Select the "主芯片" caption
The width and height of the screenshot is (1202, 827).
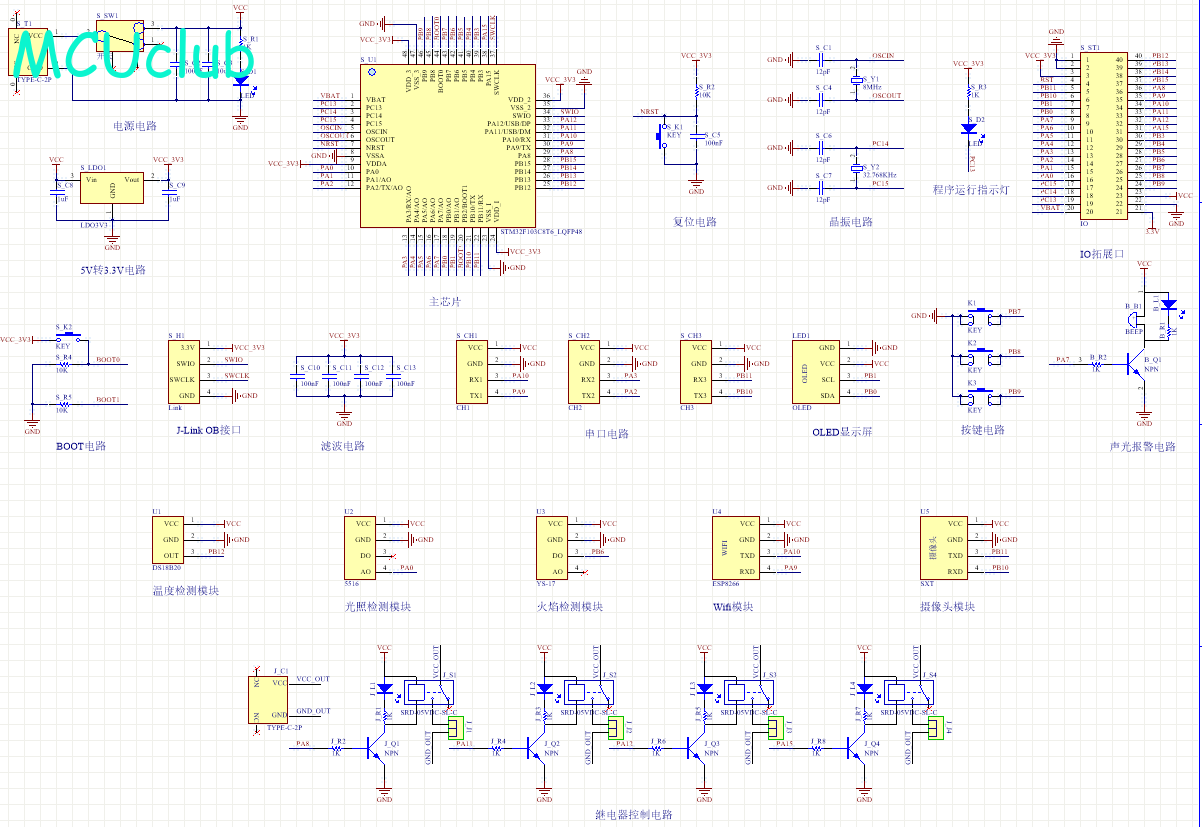445,302
